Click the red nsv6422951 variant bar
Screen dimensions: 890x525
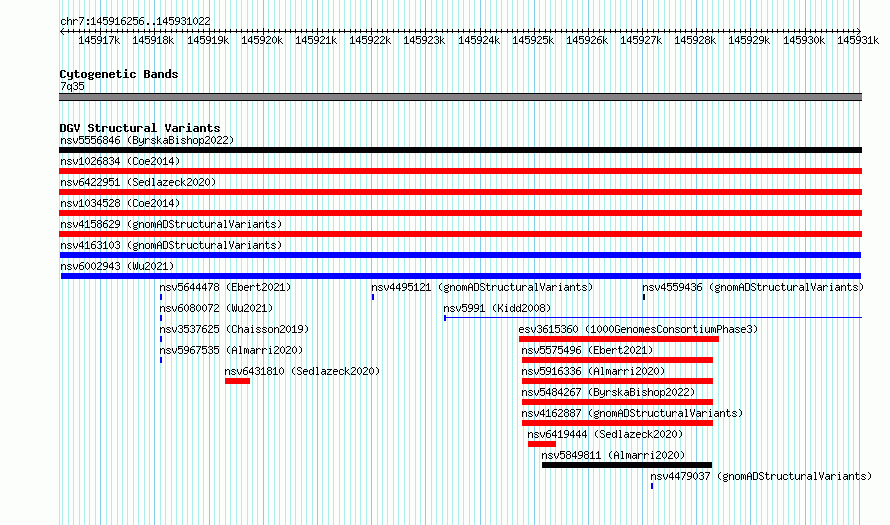tap(460, 192)
